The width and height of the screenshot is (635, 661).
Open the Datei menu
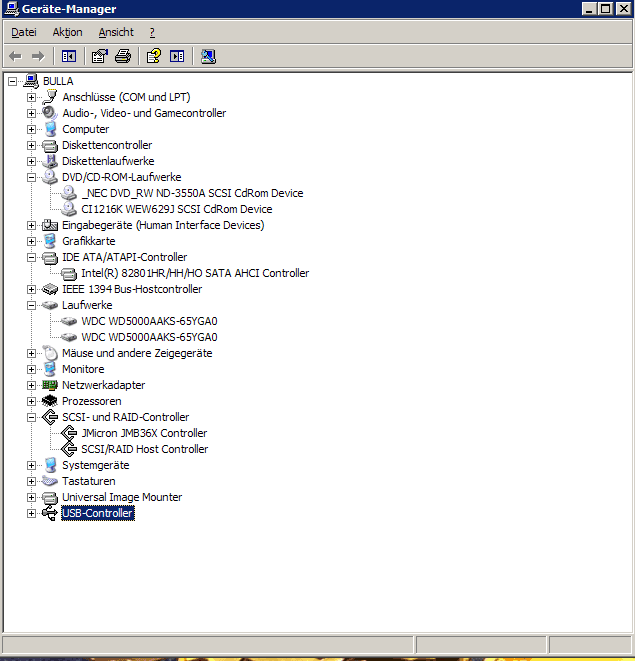click(x=24, y=32)
